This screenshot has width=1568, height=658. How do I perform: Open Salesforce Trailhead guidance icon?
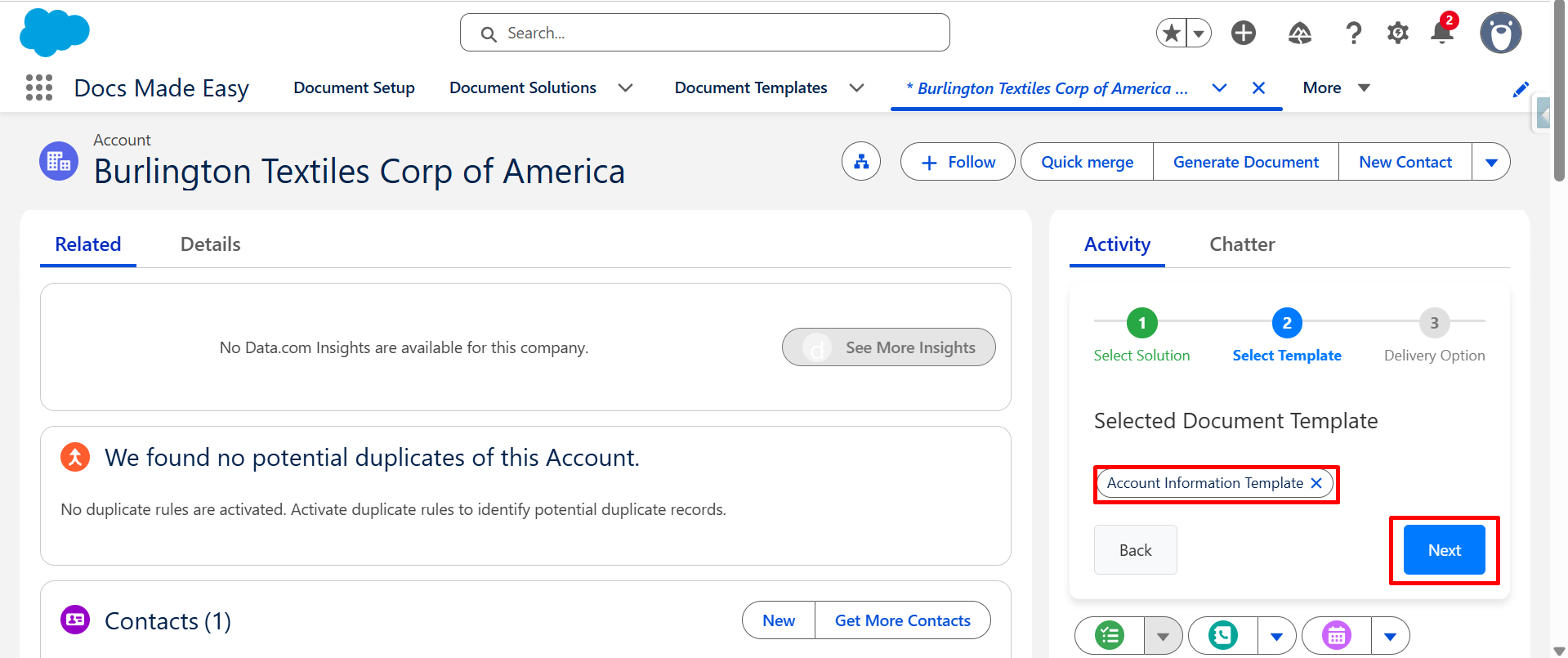click(1300, 33)
